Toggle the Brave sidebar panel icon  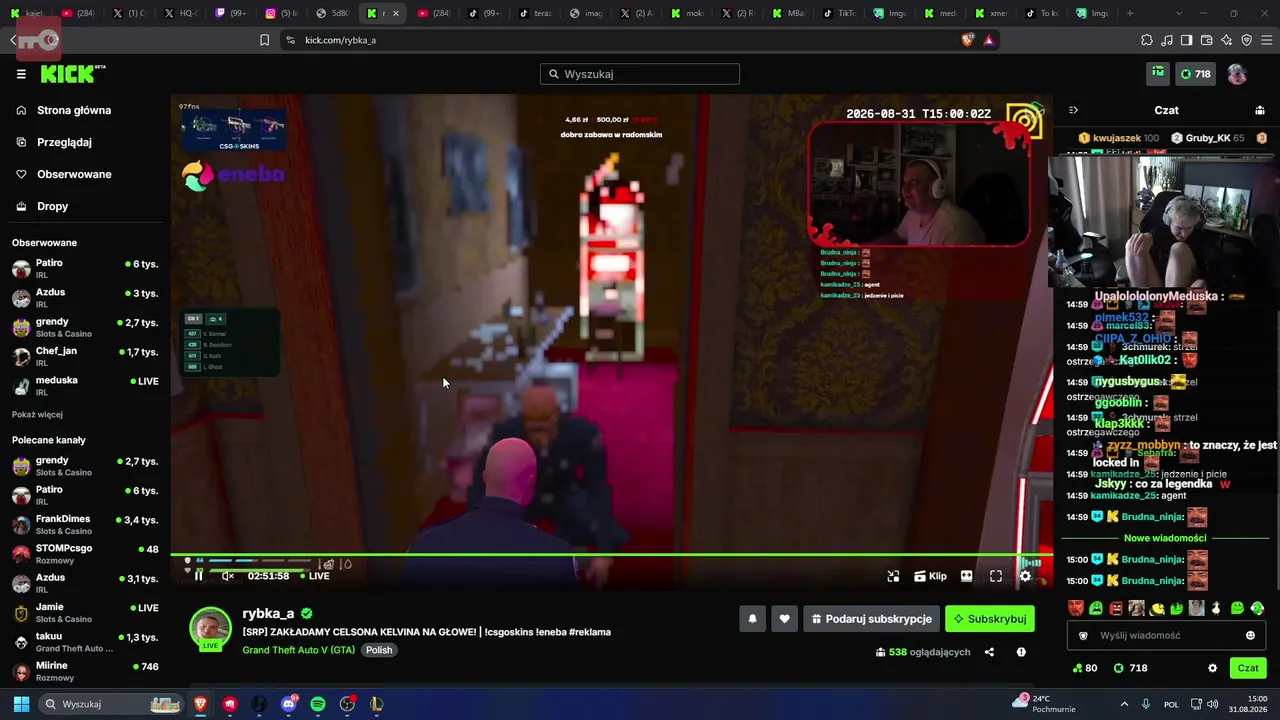tap(1187, 40)
